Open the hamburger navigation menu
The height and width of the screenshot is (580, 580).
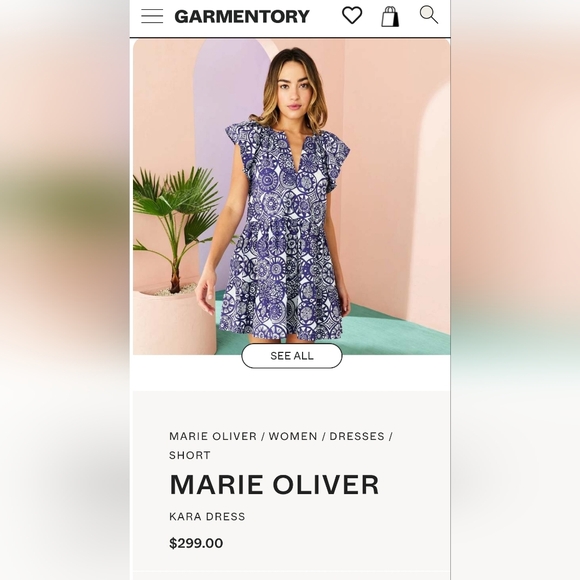(152, 16)
